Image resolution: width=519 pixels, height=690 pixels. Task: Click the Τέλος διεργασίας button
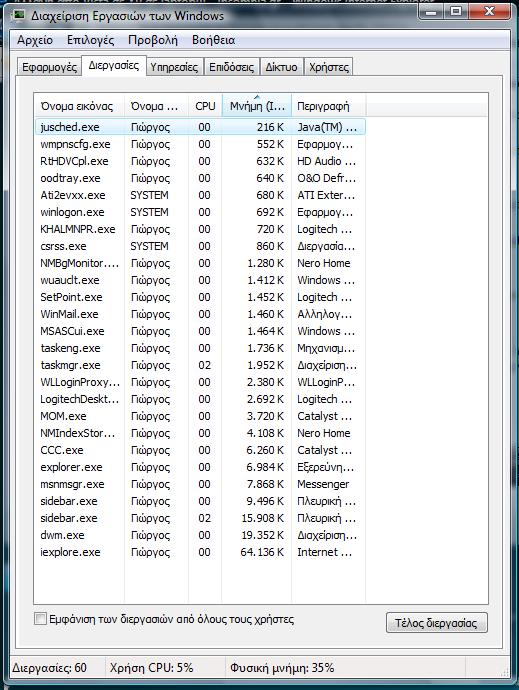pyautogui.click(x=436, y=623)
